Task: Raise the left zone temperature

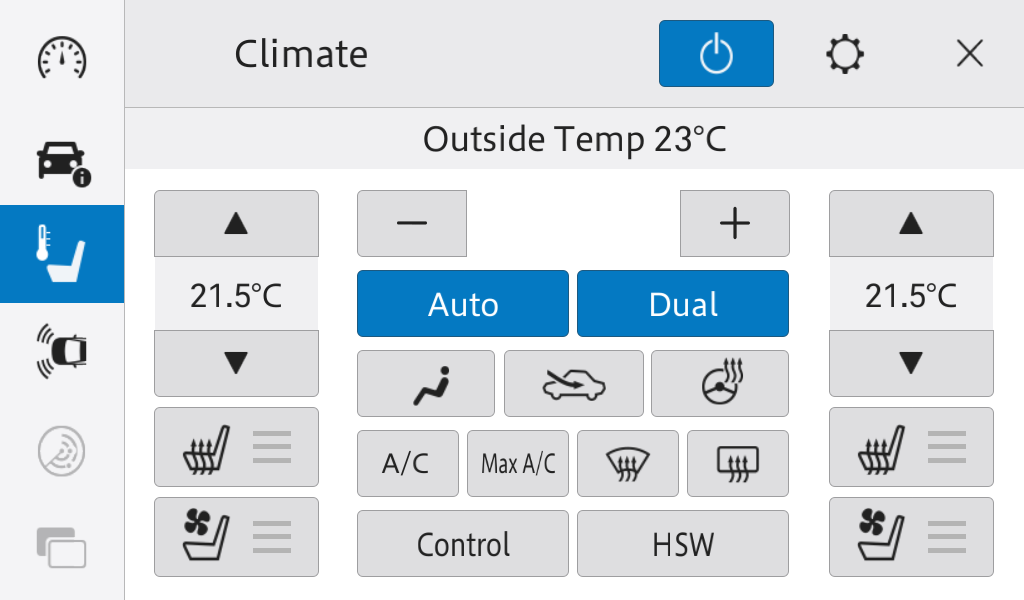Action: pos(236,223)
